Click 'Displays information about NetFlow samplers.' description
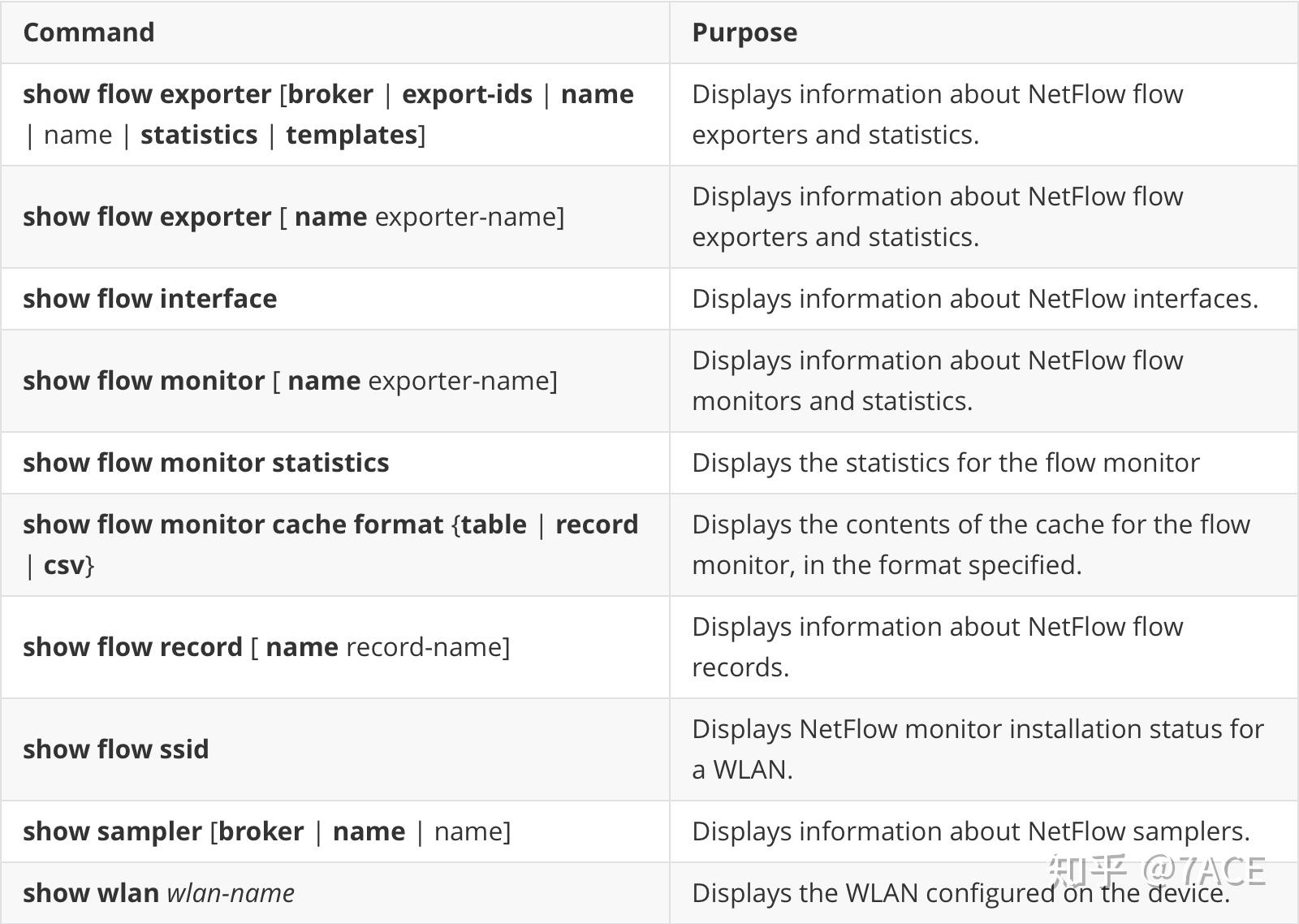The height and width of the screenshot is (924, 1299). (970, 831)
